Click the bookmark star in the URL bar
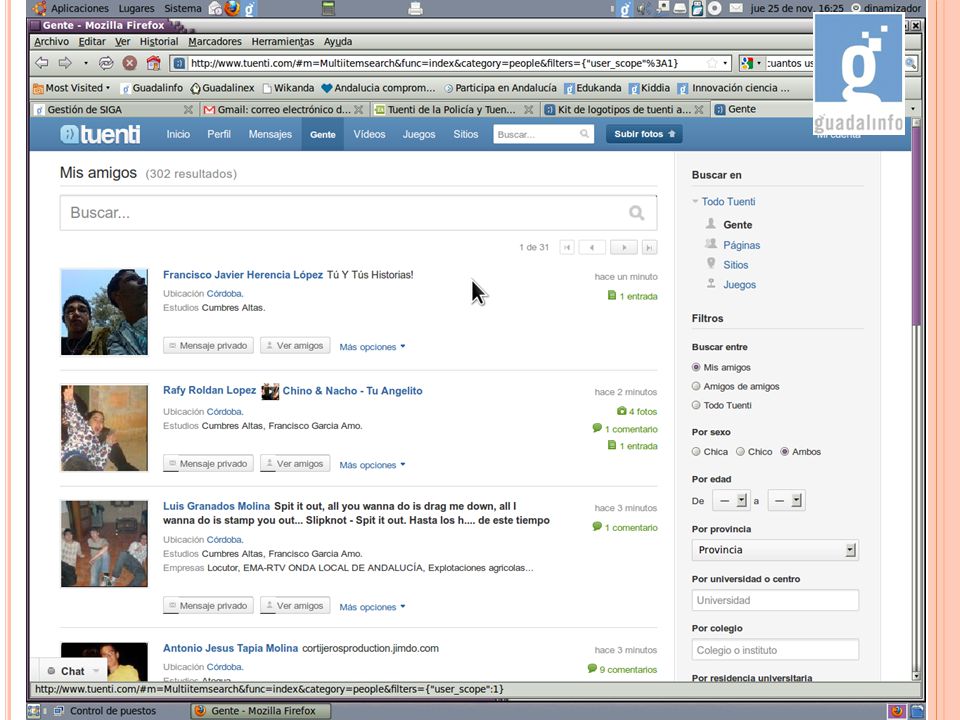960x720 pixels. (711, 63)
